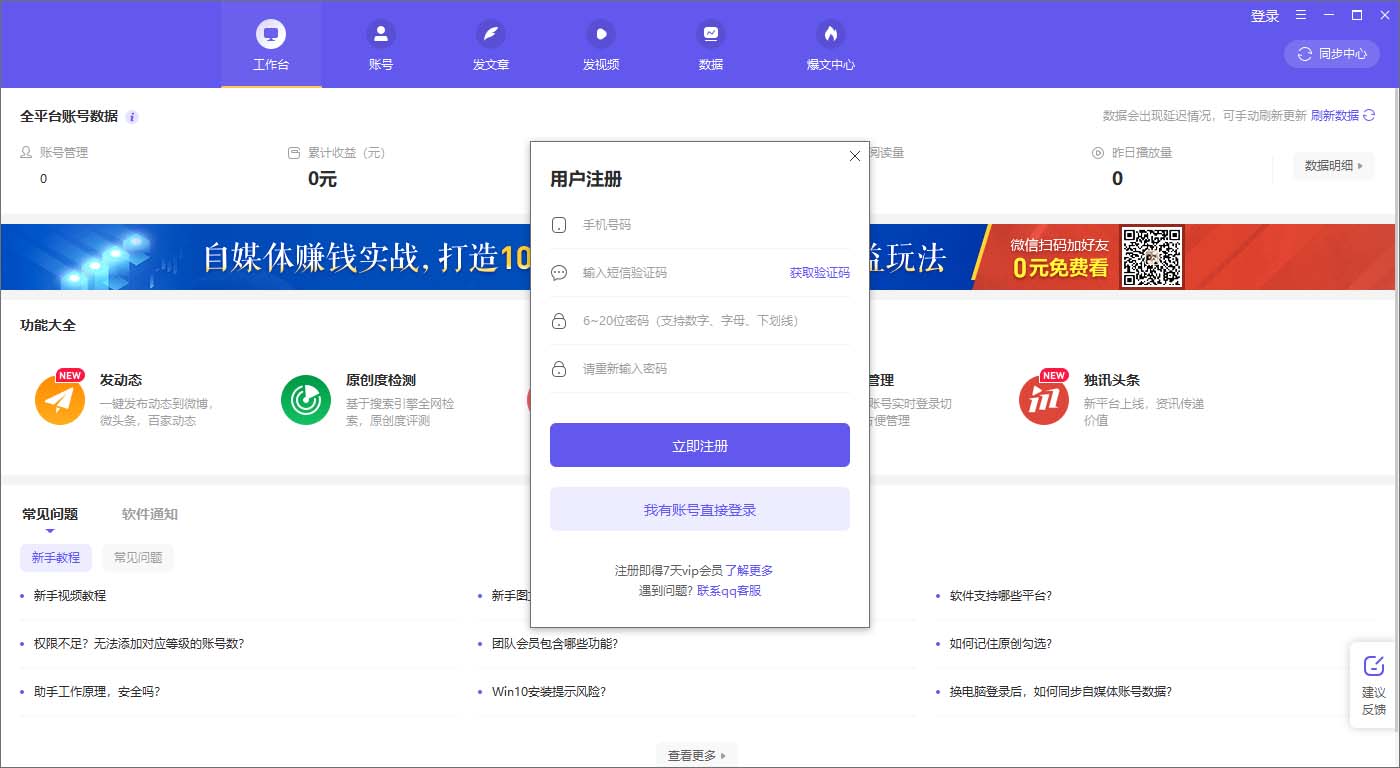Open the 爆文中心 trending articles center
1400x768 pixels.
pyautogui.click(x=830, y=44)
